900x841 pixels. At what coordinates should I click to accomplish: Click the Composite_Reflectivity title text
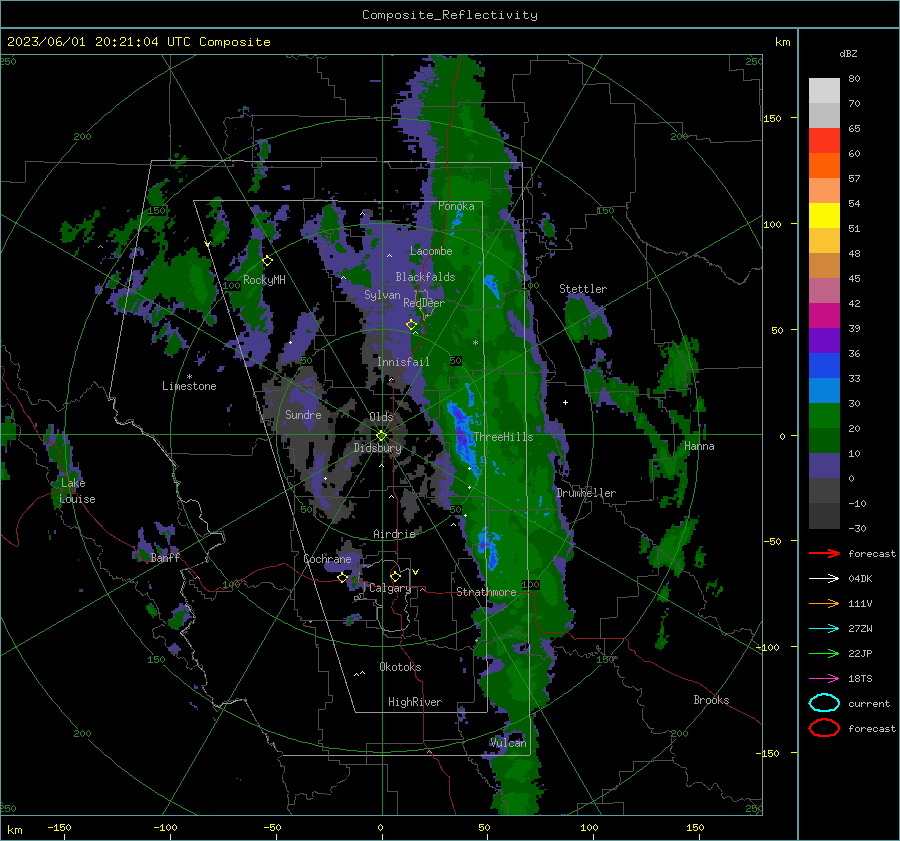click(450, 15)
